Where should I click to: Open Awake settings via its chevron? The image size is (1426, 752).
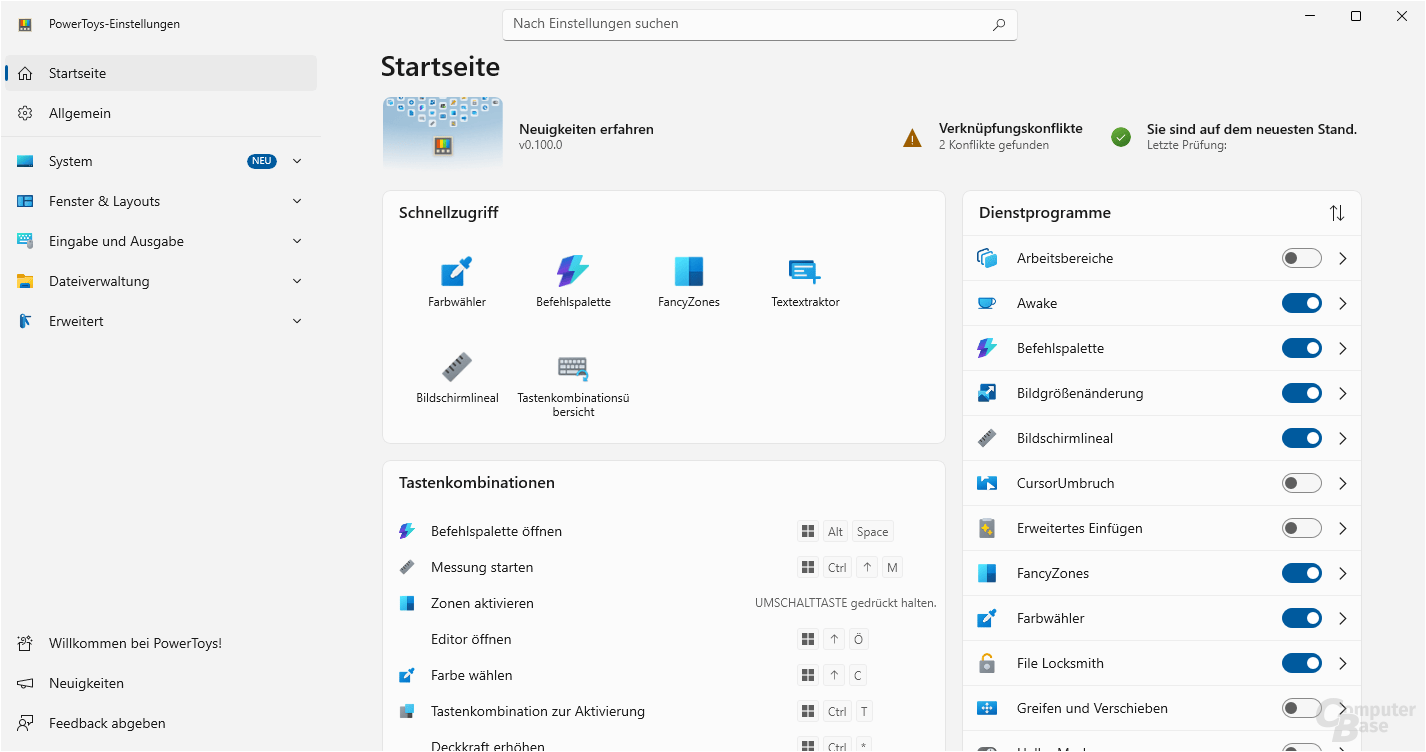1342,303
